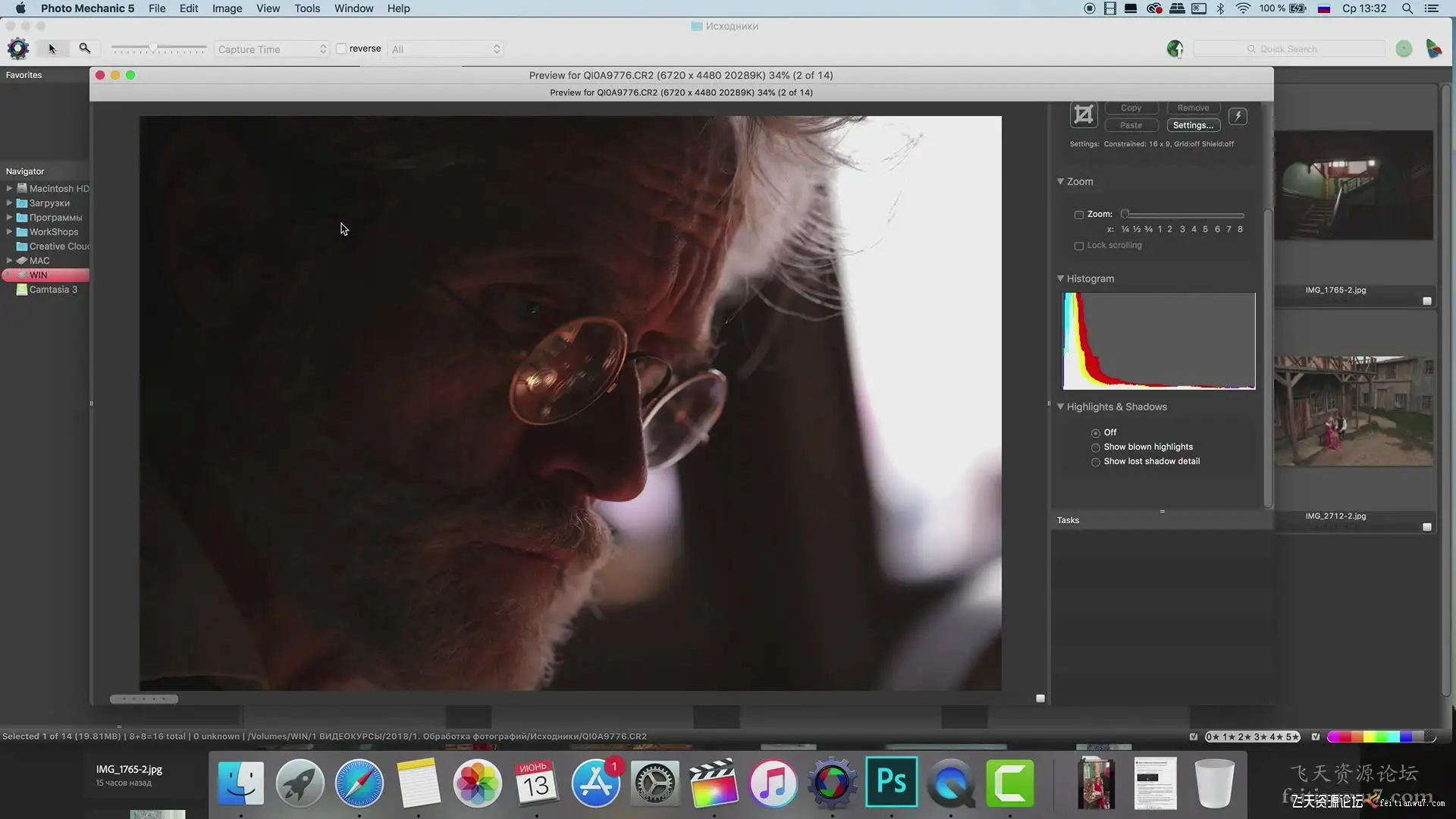The height and width of the screenshot is (819, 1456).
Task: Click the crop Settings... button
Action: point(1193,125)
